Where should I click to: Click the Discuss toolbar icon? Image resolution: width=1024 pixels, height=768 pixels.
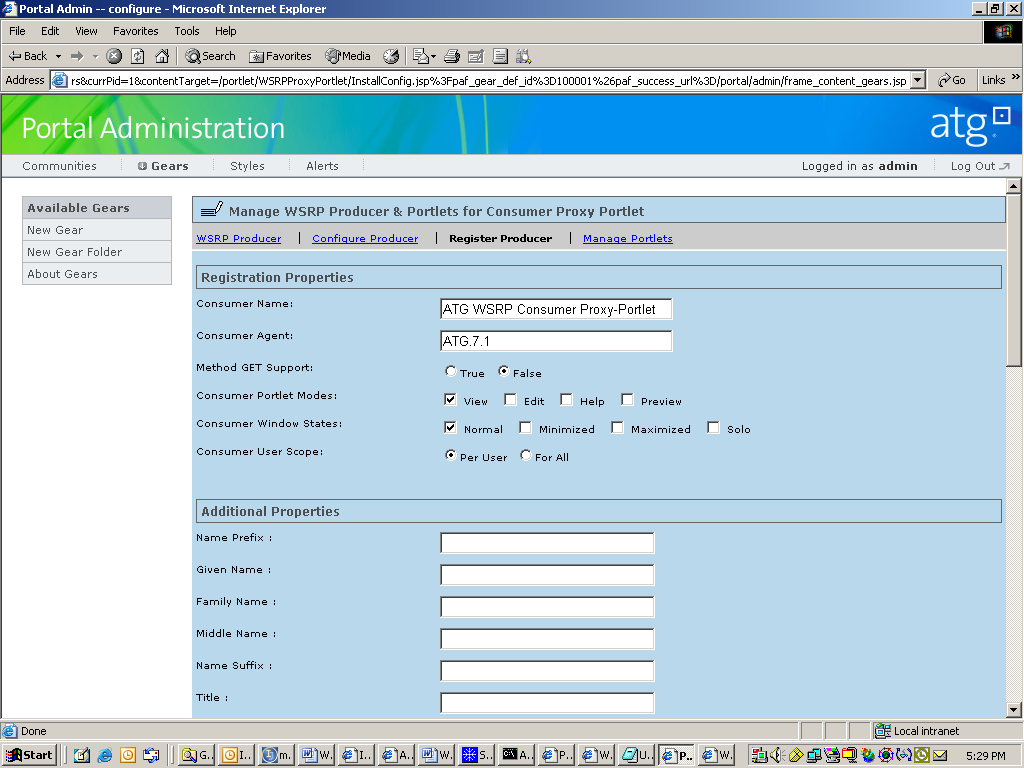500,56
